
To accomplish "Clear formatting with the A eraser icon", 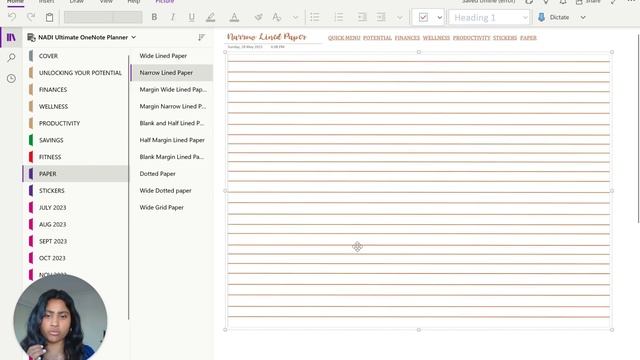I will (x=277, y=17).
